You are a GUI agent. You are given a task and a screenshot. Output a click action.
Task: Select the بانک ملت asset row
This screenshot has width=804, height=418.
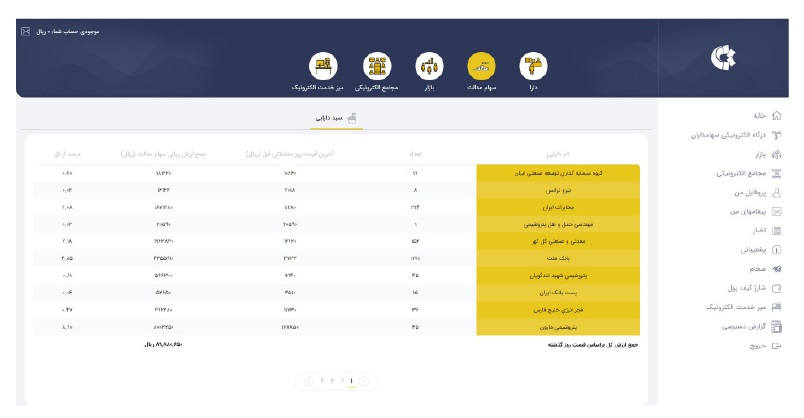coord(336,258)
